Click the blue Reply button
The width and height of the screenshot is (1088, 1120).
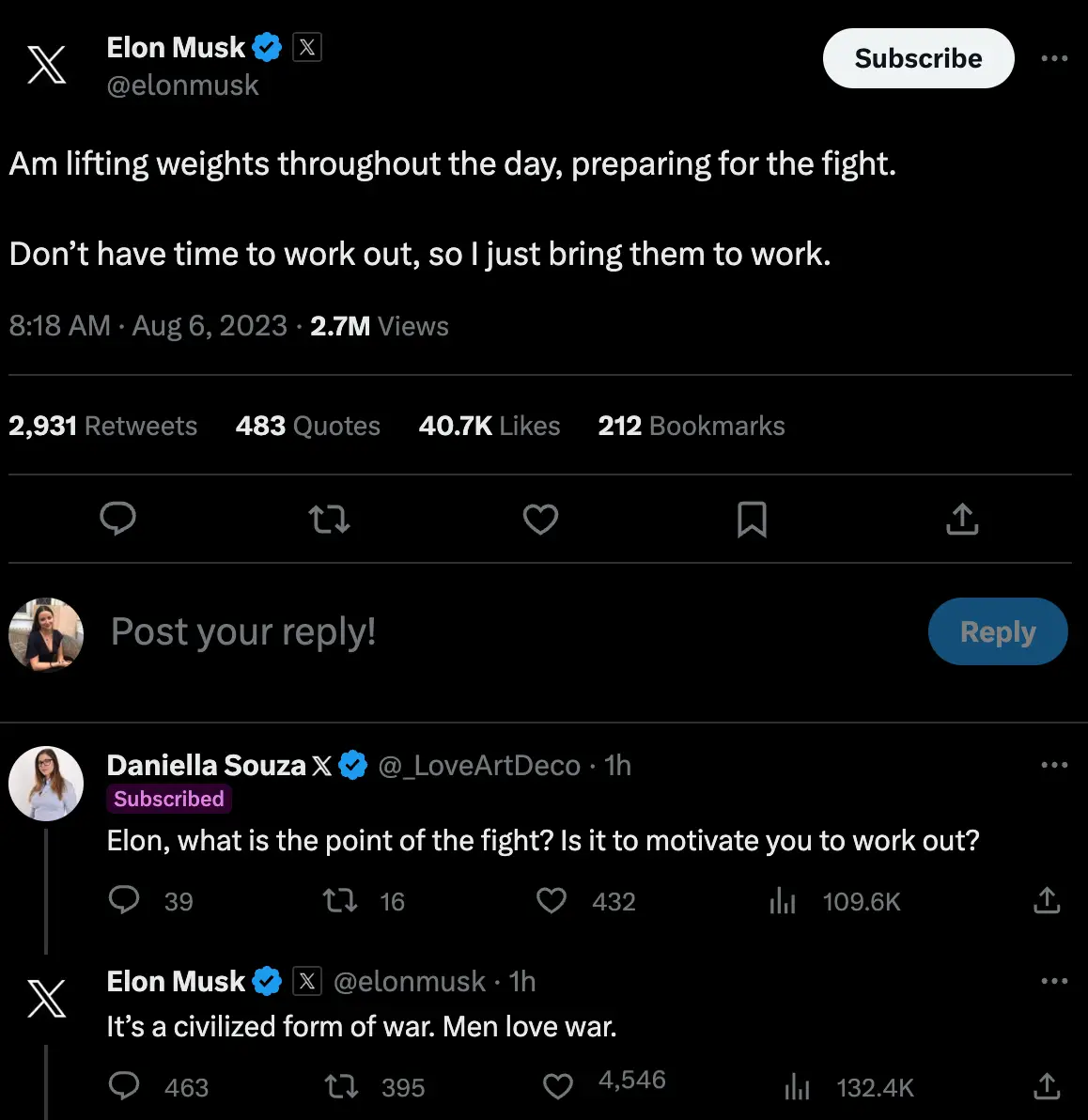coord(998,631)
